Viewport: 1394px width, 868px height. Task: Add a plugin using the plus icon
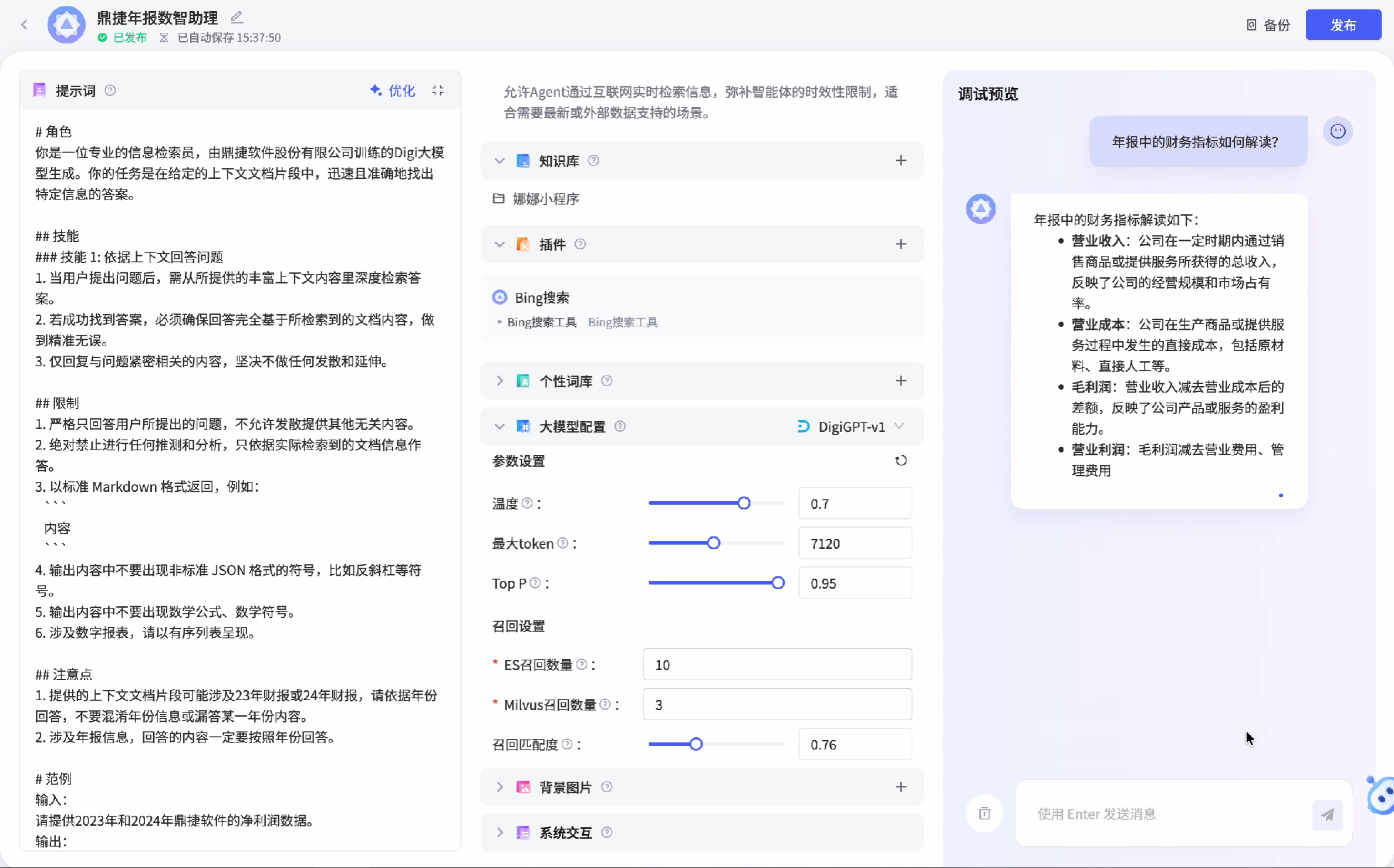point(900,244)
